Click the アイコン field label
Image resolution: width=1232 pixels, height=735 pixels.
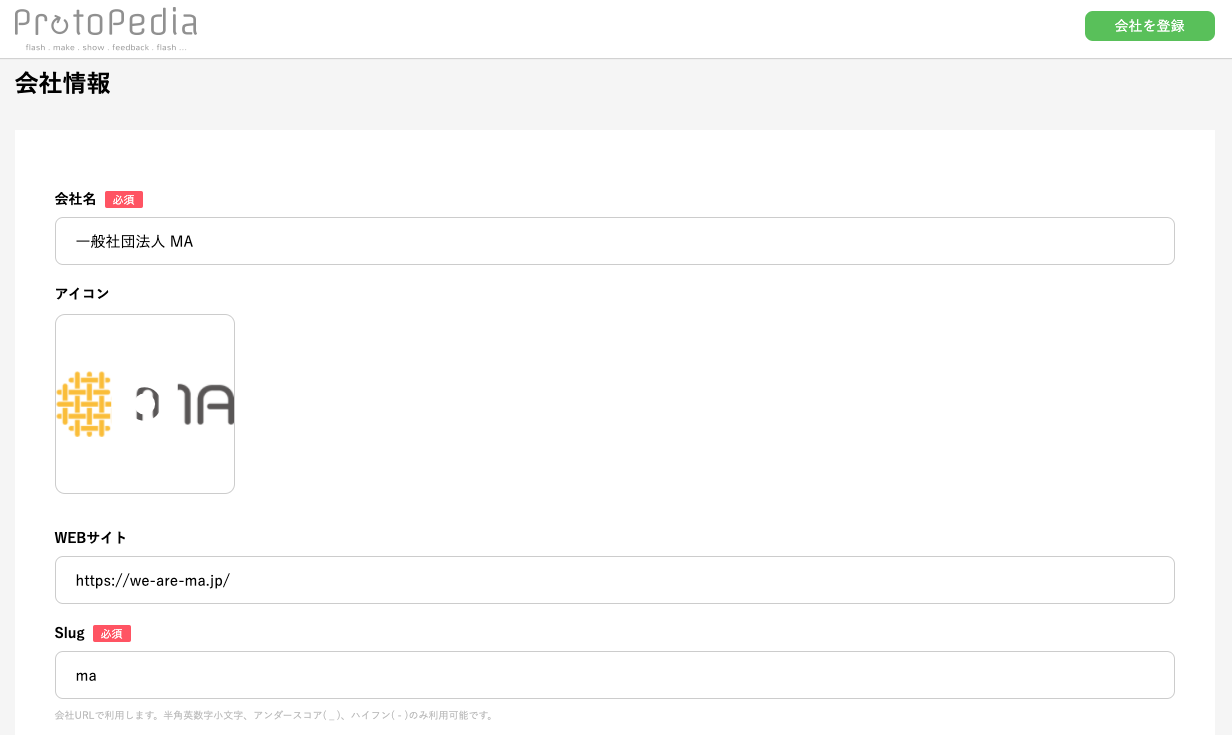pos(82,293)
